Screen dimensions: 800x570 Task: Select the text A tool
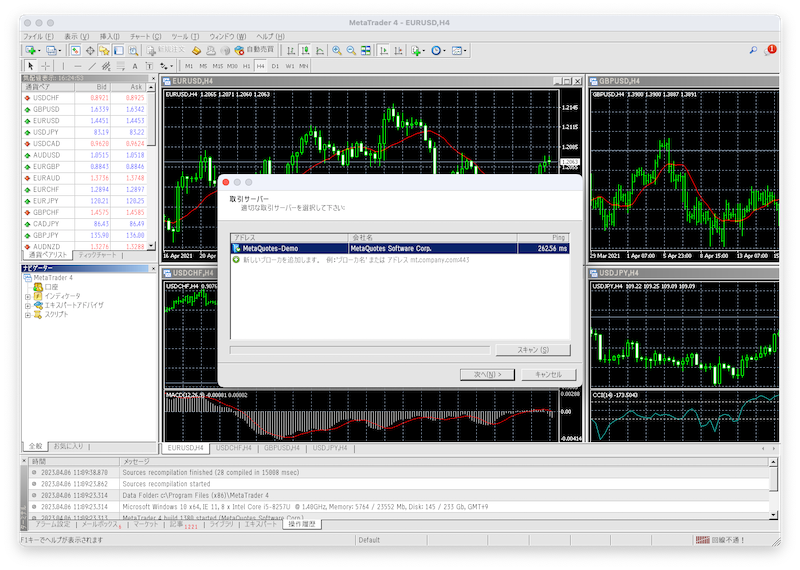pos(135,66)
